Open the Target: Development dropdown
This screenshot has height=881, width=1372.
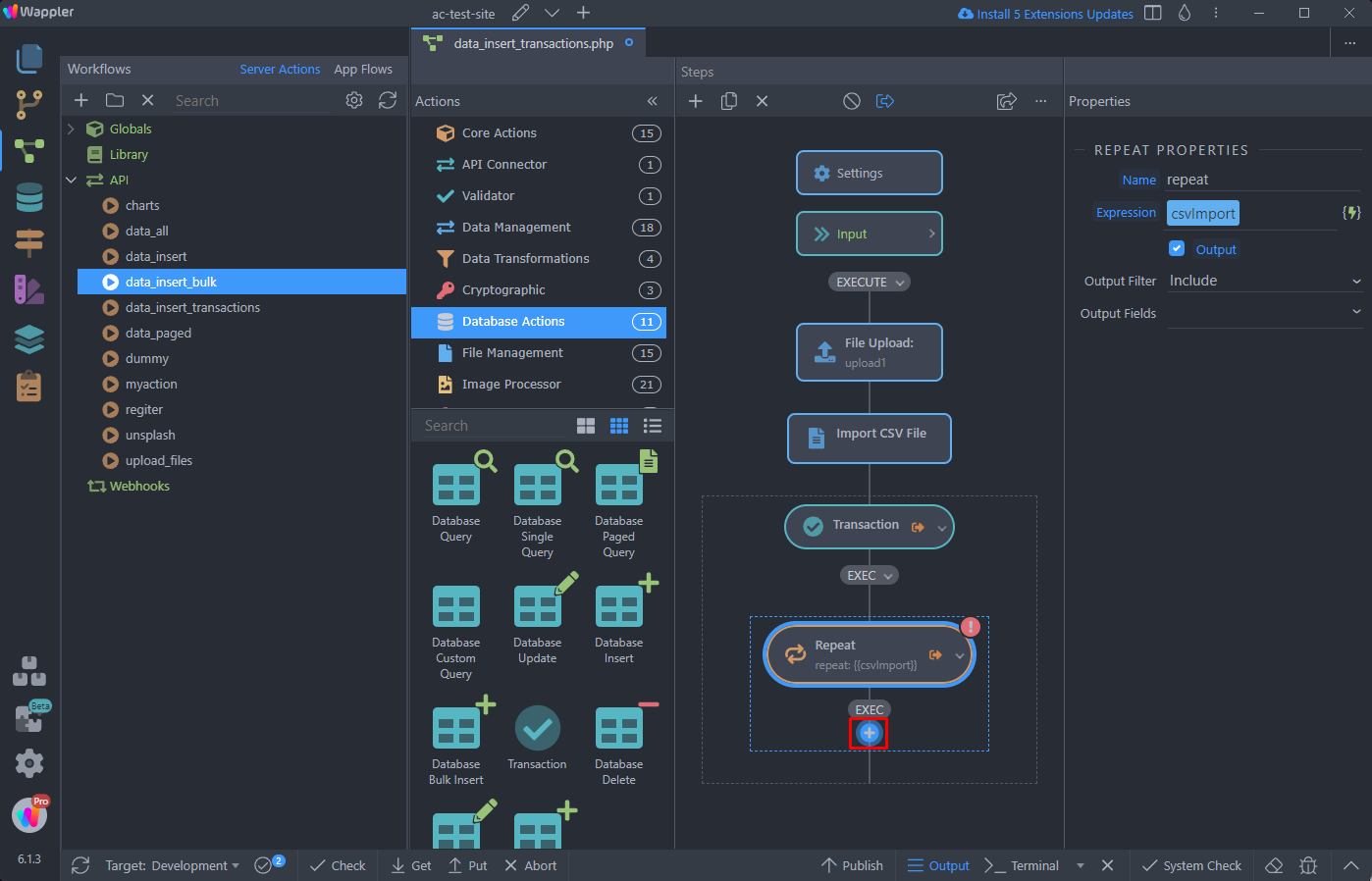[x=172, y=865]
